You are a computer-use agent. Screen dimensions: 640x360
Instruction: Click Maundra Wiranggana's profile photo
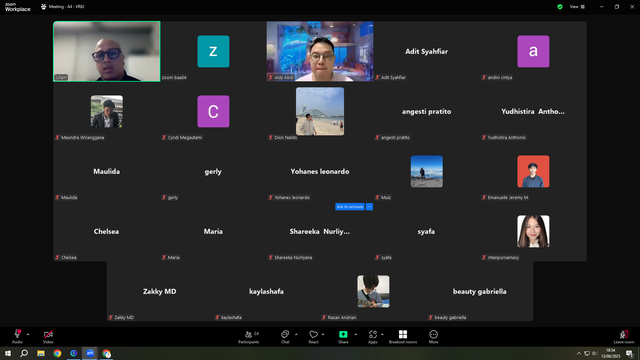107,111
